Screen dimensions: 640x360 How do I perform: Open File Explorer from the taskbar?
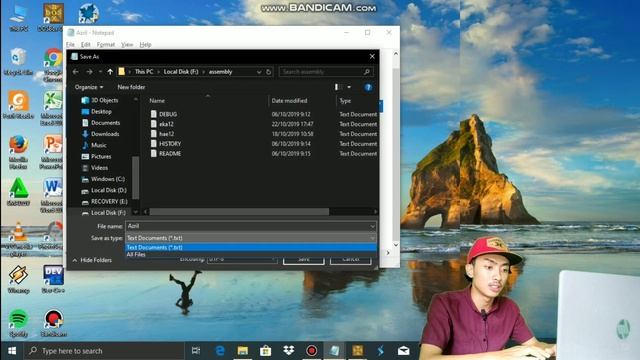click(243, 351)
